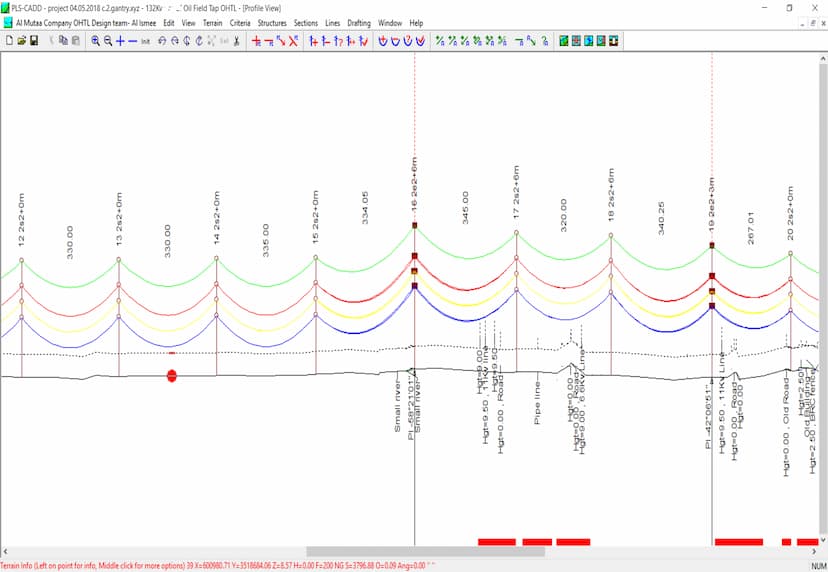The image size is (828, 572).
Task: Click the vertical scrollbar down arrow
Action: pyautogui.click(x=823, y=541)
